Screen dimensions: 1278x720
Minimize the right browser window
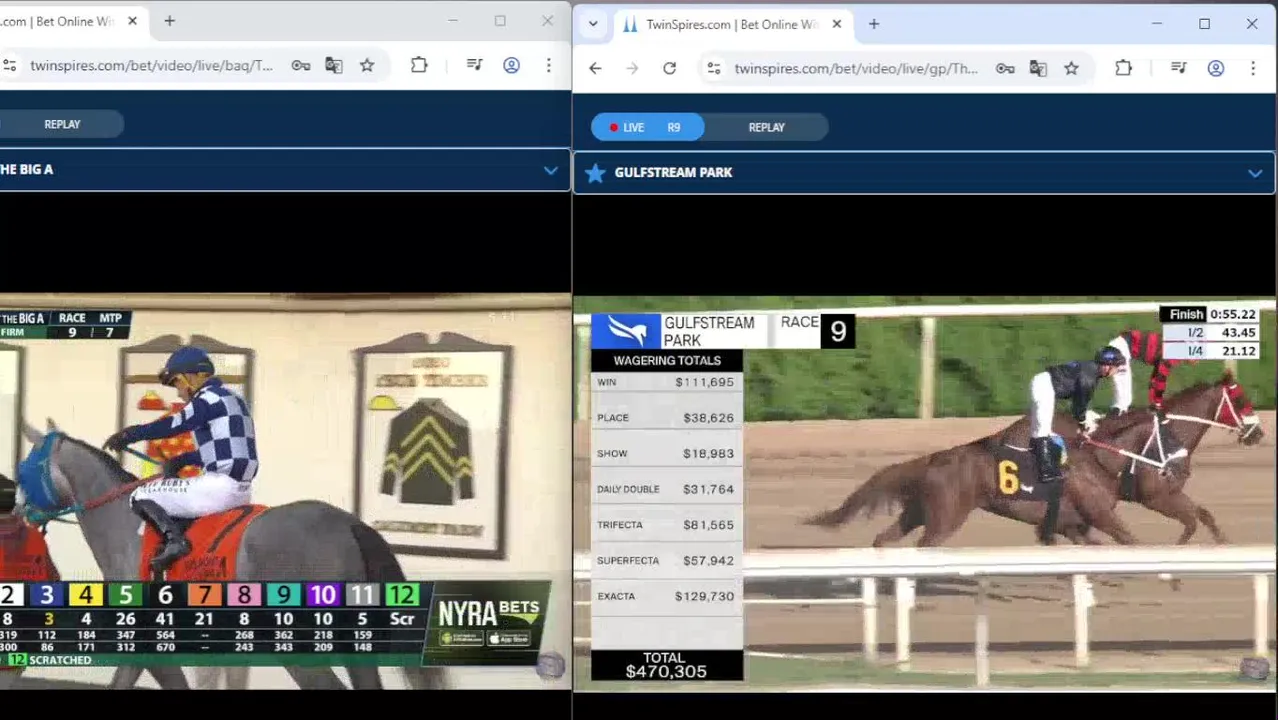pos(1157,24)
